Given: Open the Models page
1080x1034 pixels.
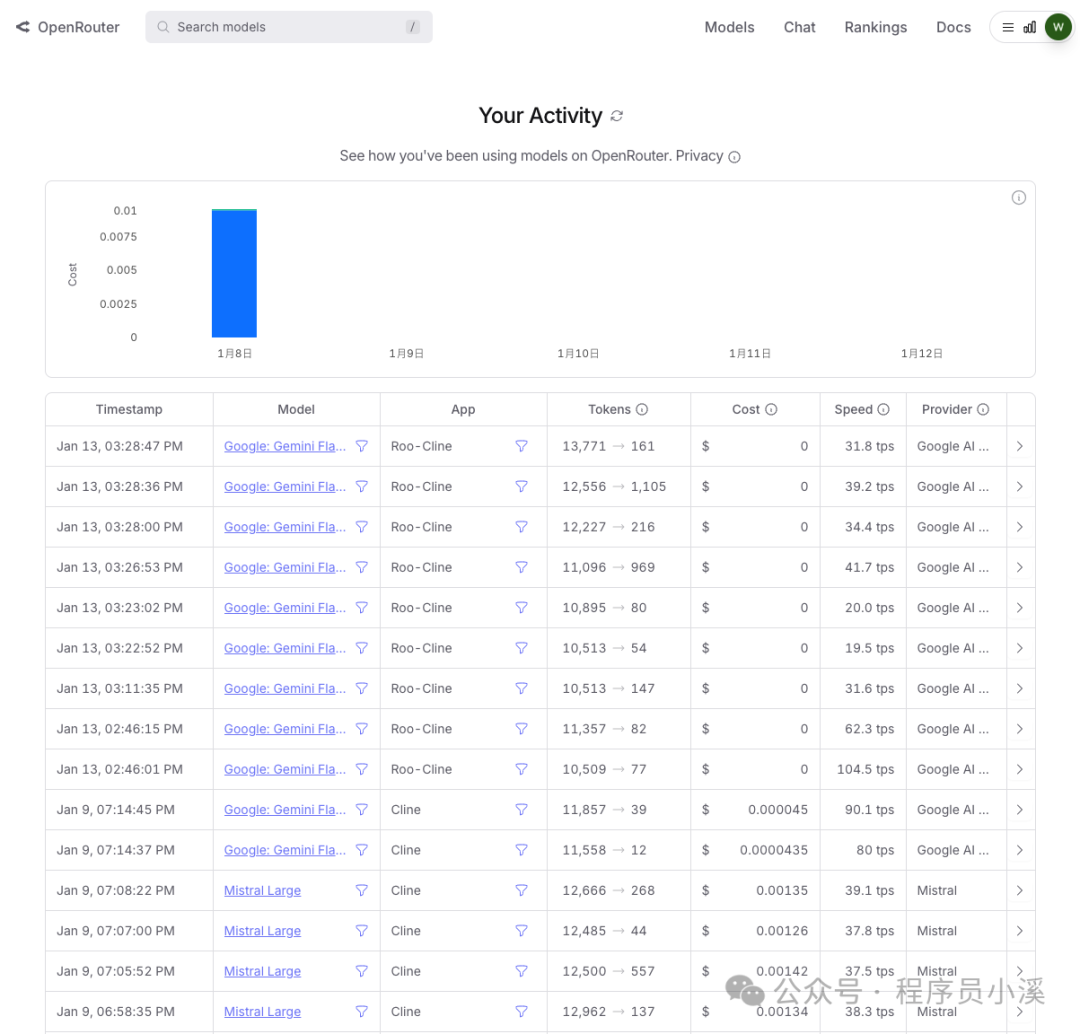Looking at the screenshot, I should [729, 27].
